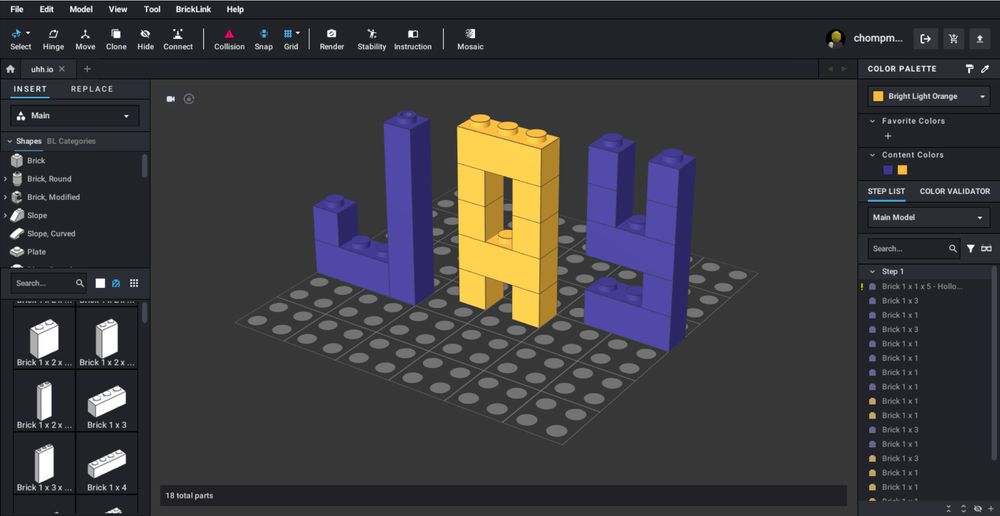Click the reset view icon in viewport
This screenshot has height=516, width=1000.
click(x=189, y=99)
